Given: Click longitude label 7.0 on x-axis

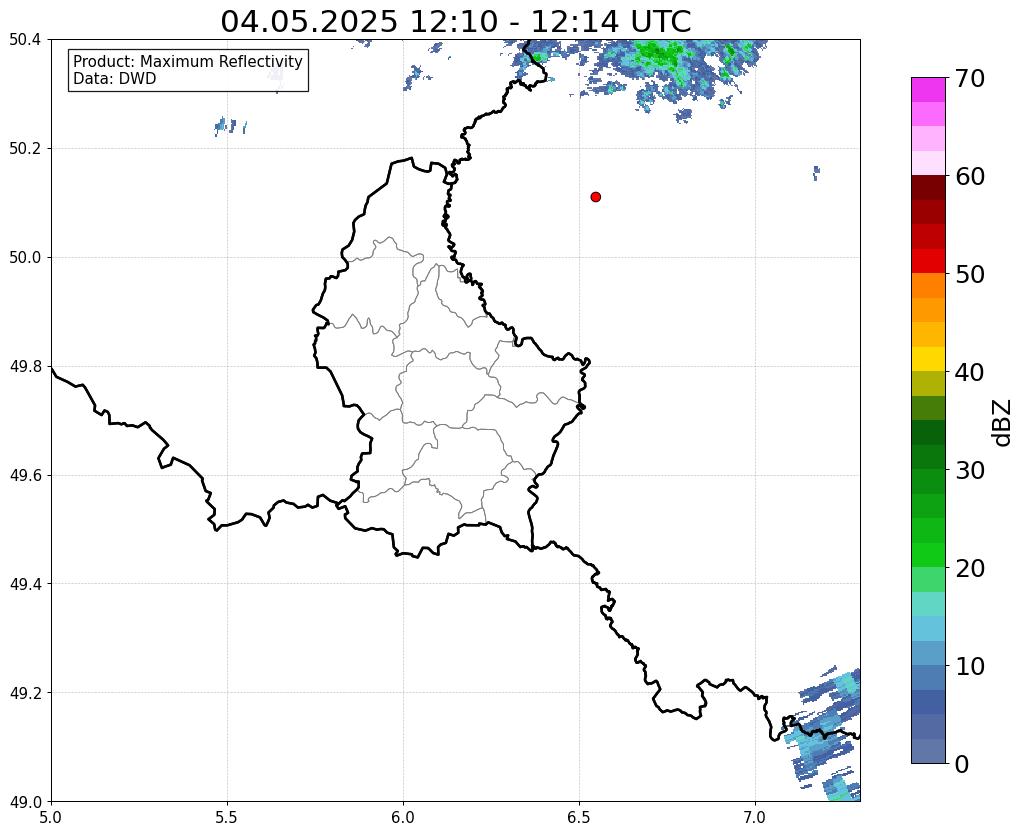Looking at the screenshot, I should pos(755,817).
